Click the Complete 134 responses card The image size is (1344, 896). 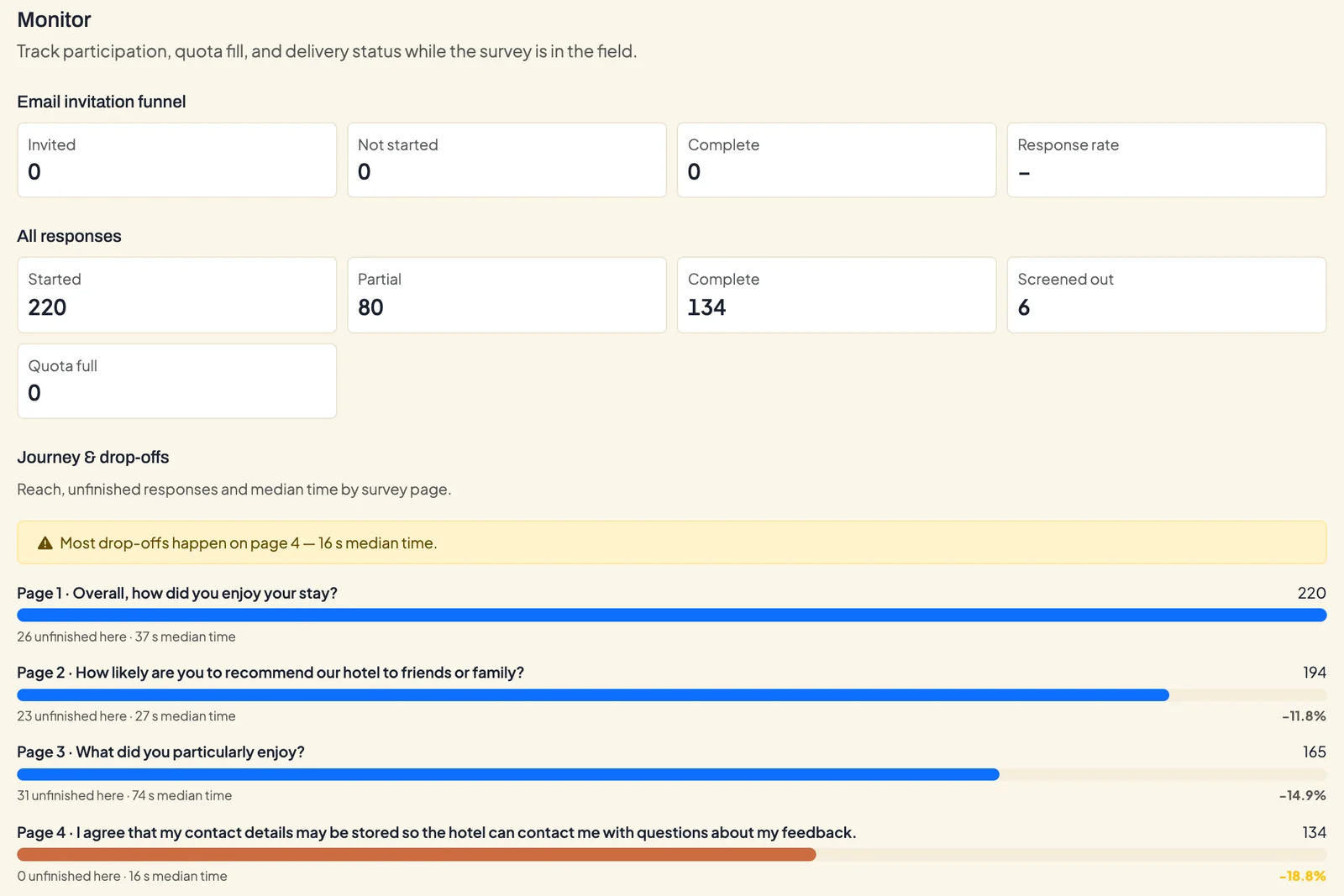click(837, 295)
